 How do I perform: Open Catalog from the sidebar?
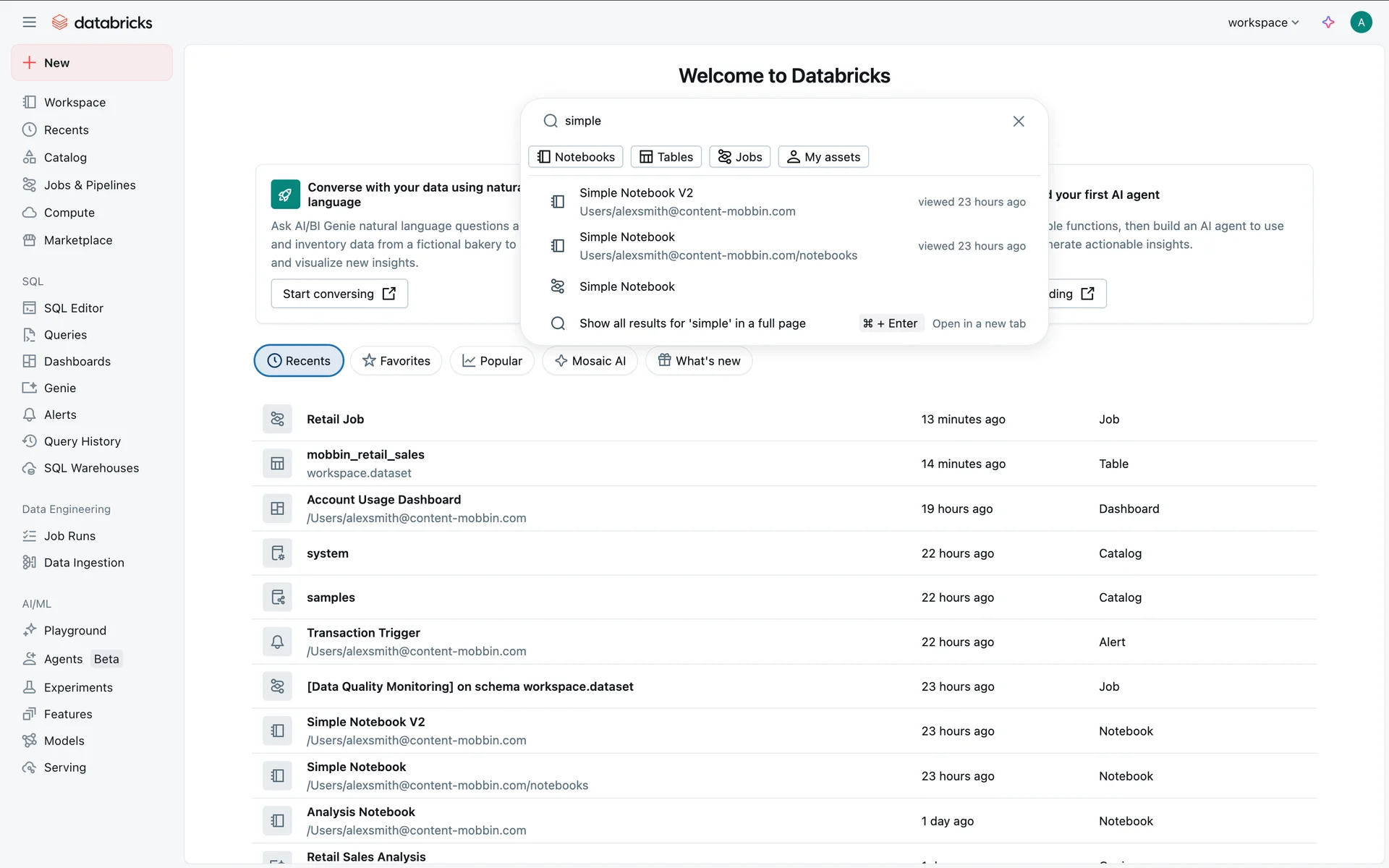pyautogui.click(x=64, y=158)
